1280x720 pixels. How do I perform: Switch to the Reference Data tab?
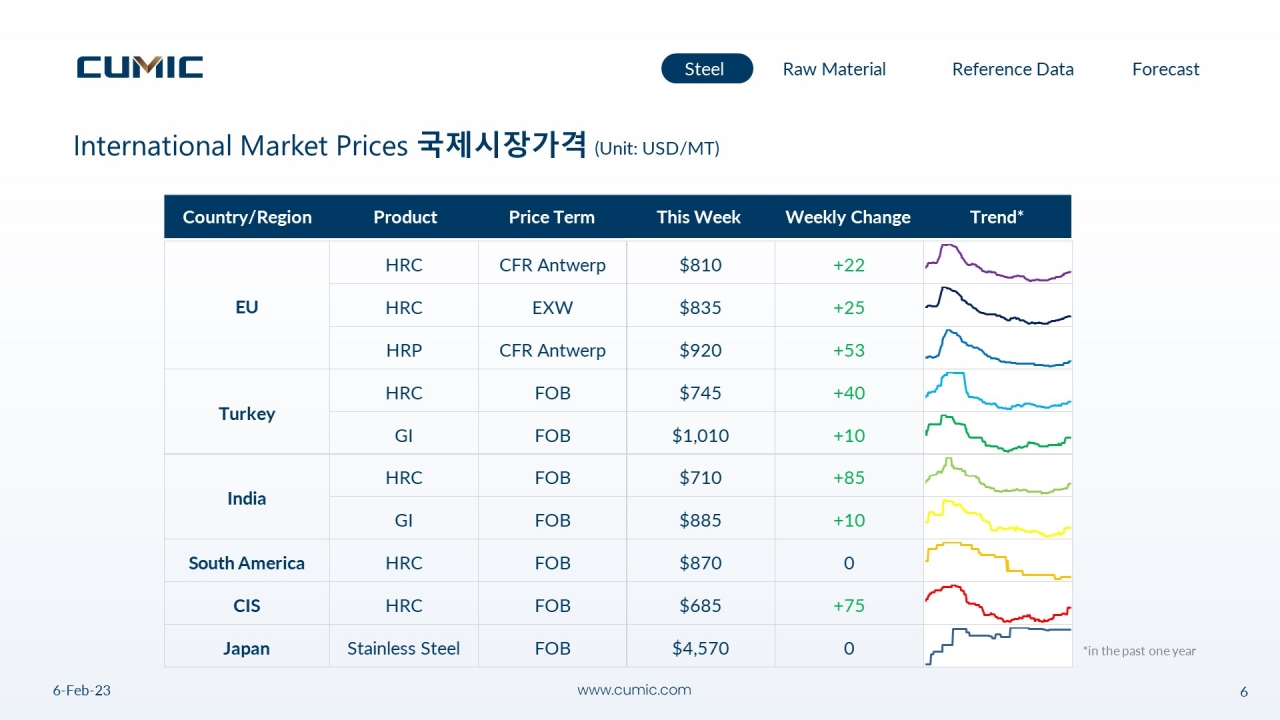tap(1012, 69)
